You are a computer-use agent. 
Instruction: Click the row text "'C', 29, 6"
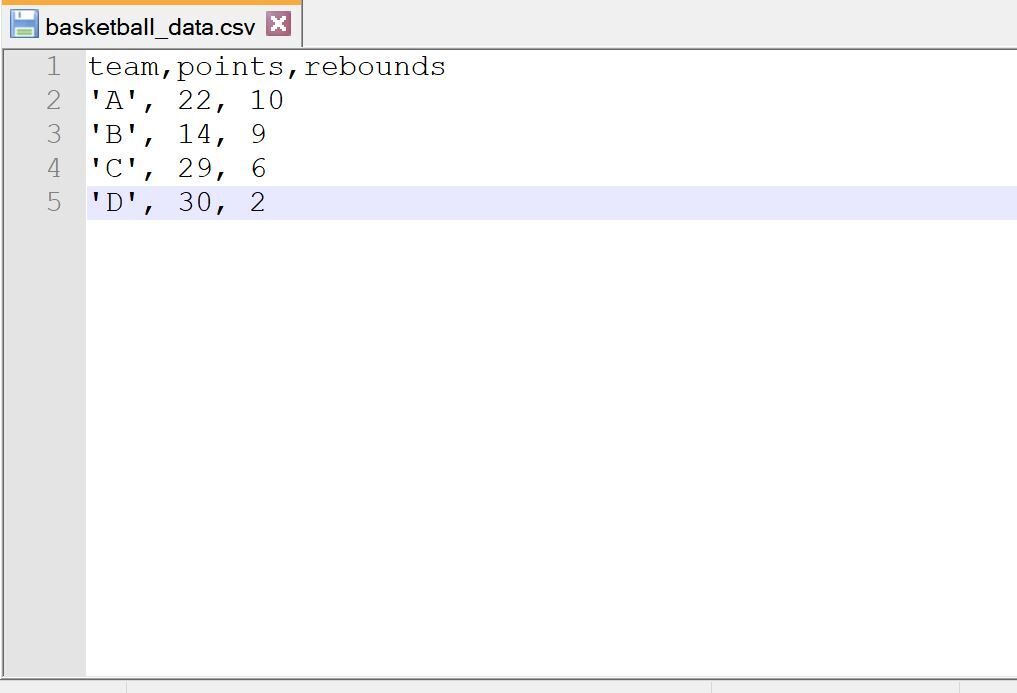[177, 169]
